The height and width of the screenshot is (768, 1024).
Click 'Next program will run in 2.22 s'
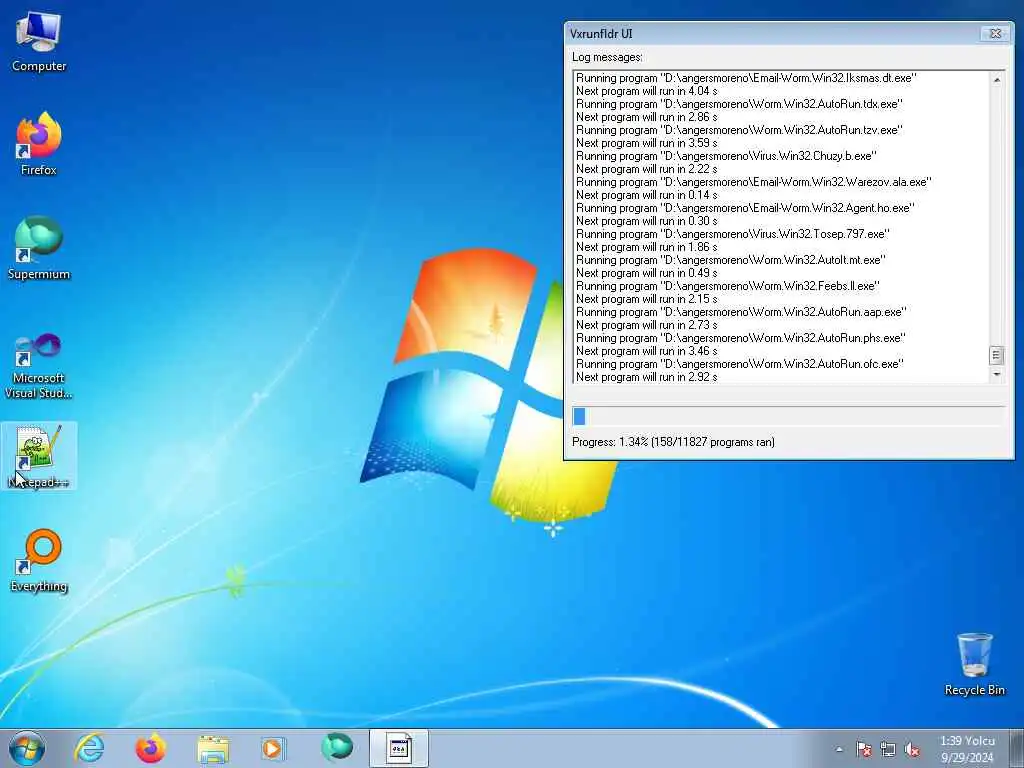coord(647,169)
